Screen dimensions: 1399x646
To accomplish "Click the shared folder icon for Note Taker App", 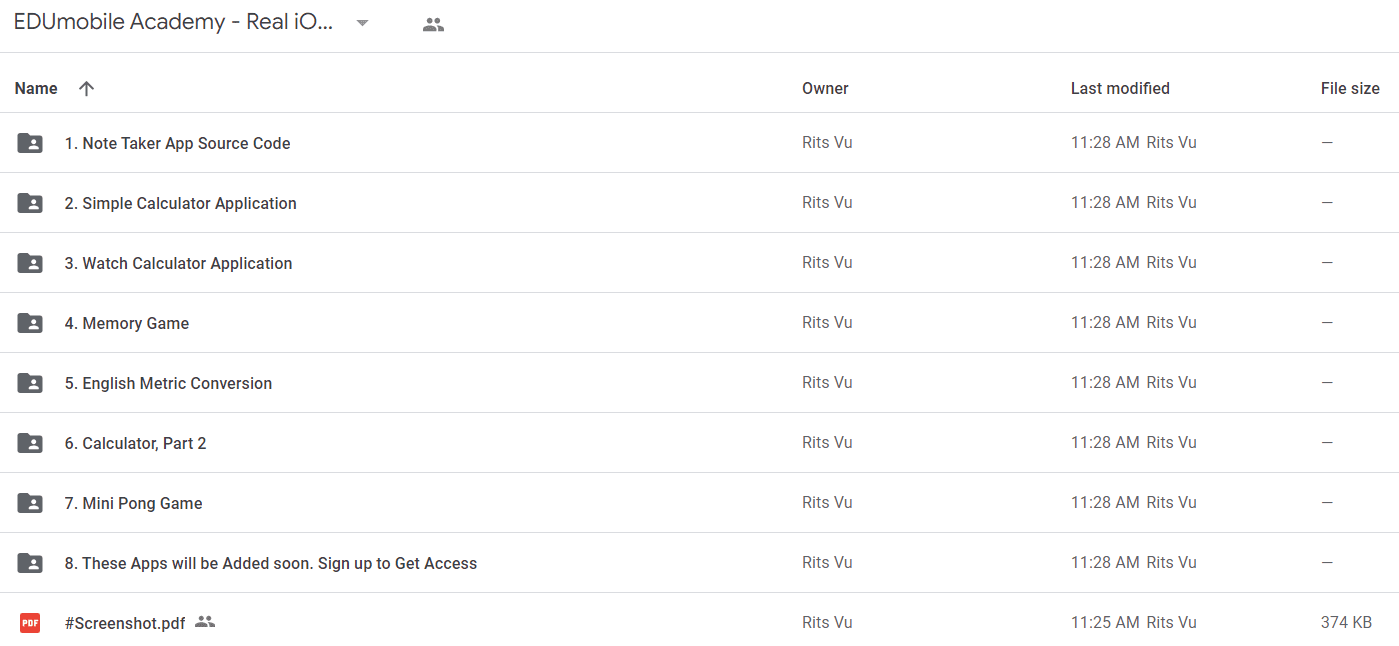I will tap(30, 143).
